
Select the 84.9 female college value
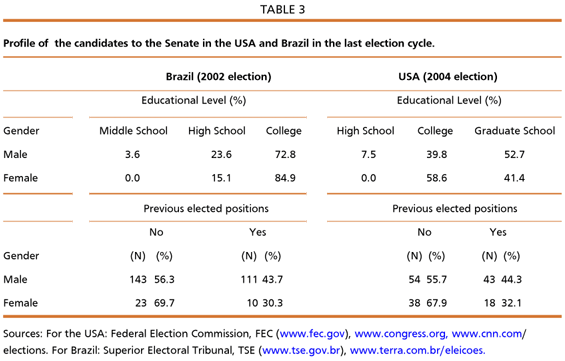point(285,178)
